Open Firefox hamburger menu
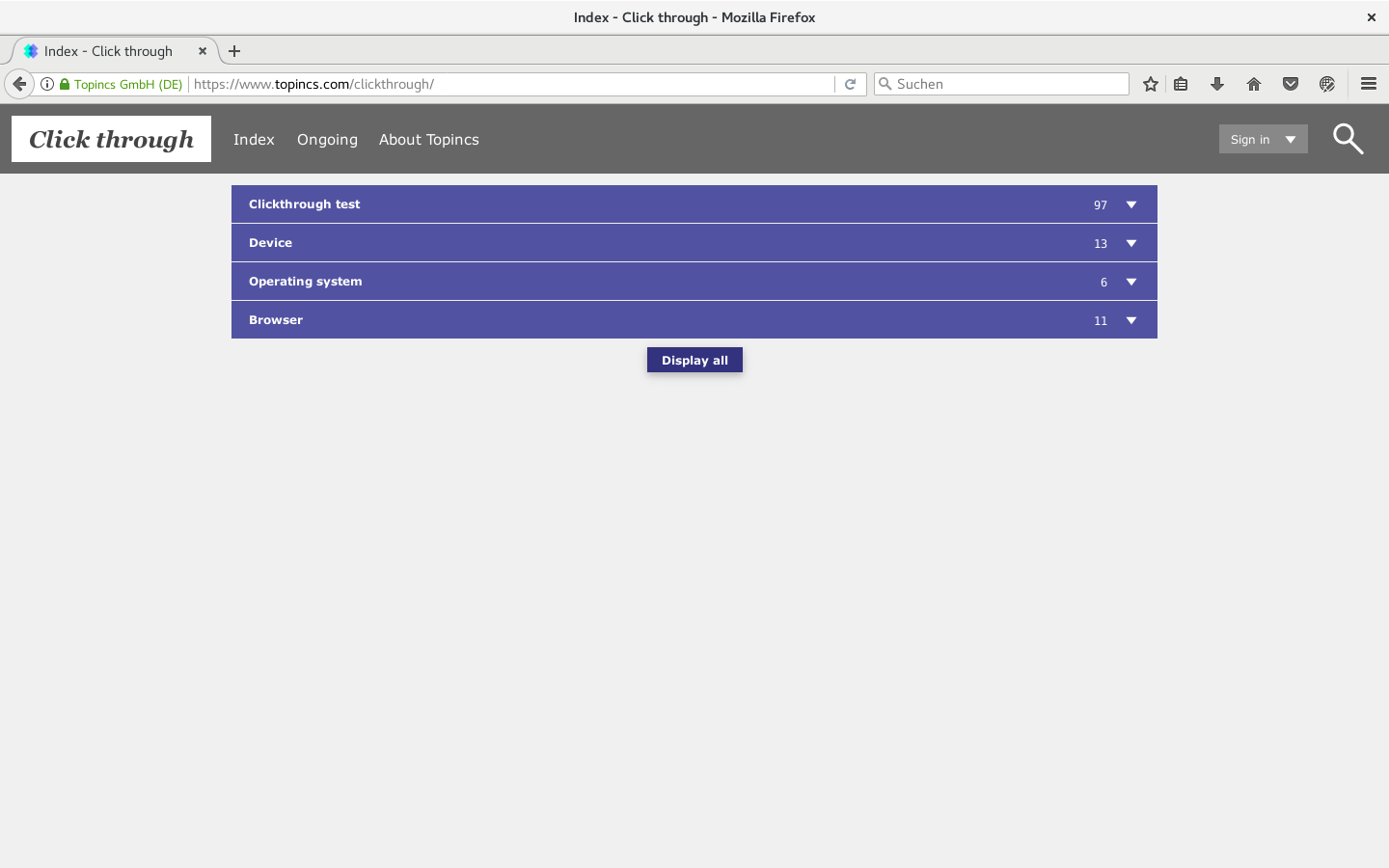Viewport: 1389px width, 868px height. (1368, 84)
